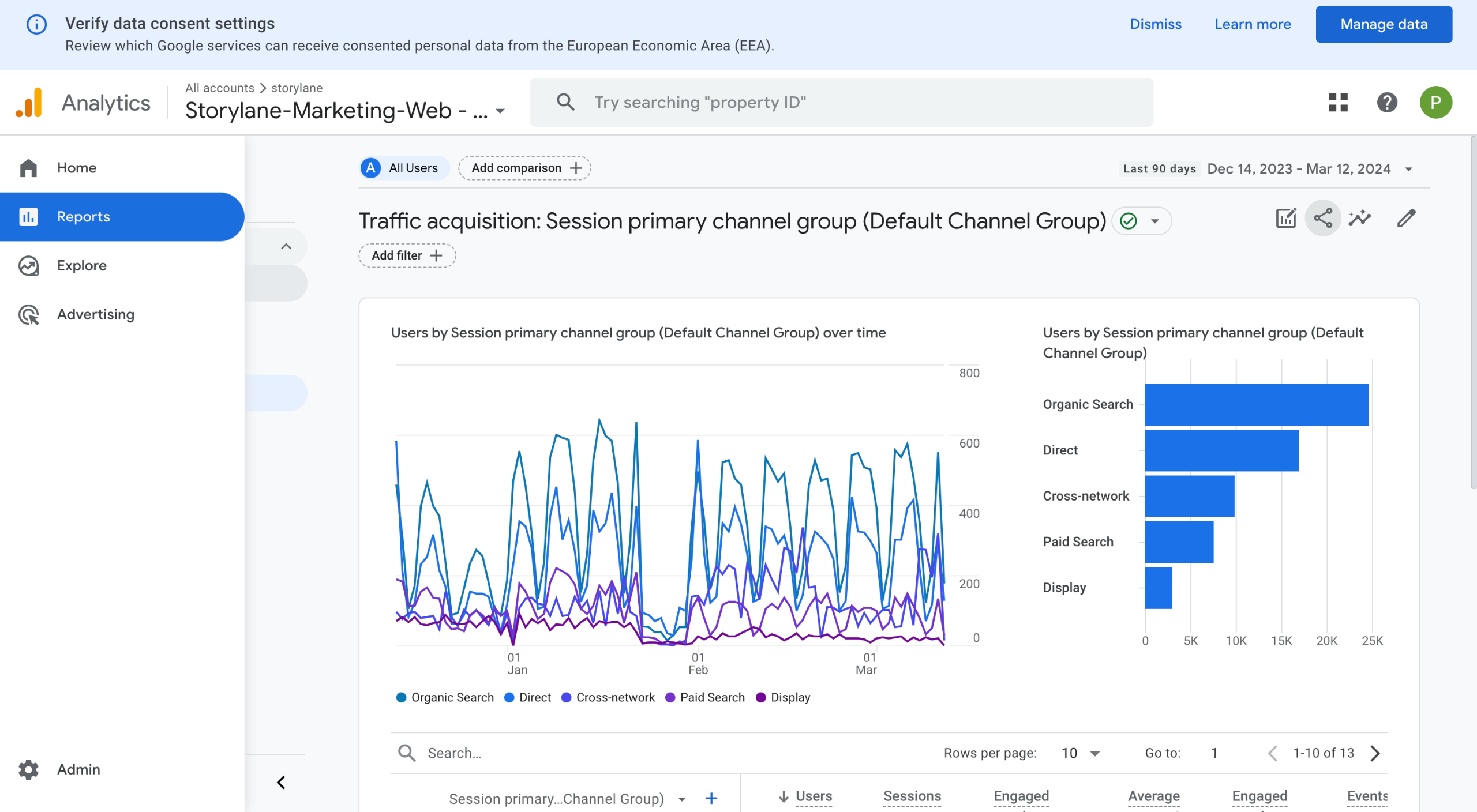Click the Display bar in bar chart
1477x812 pixels.
(x=1159, y=588)
